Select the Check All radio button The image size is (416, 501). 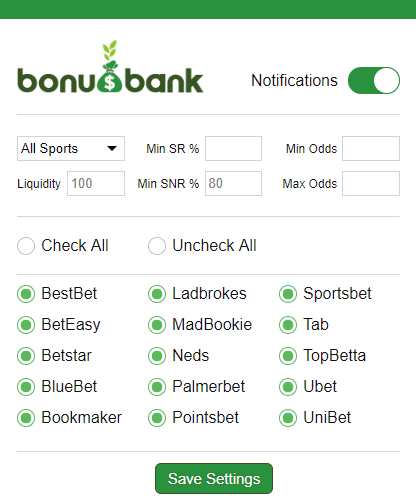click(26, 246)
